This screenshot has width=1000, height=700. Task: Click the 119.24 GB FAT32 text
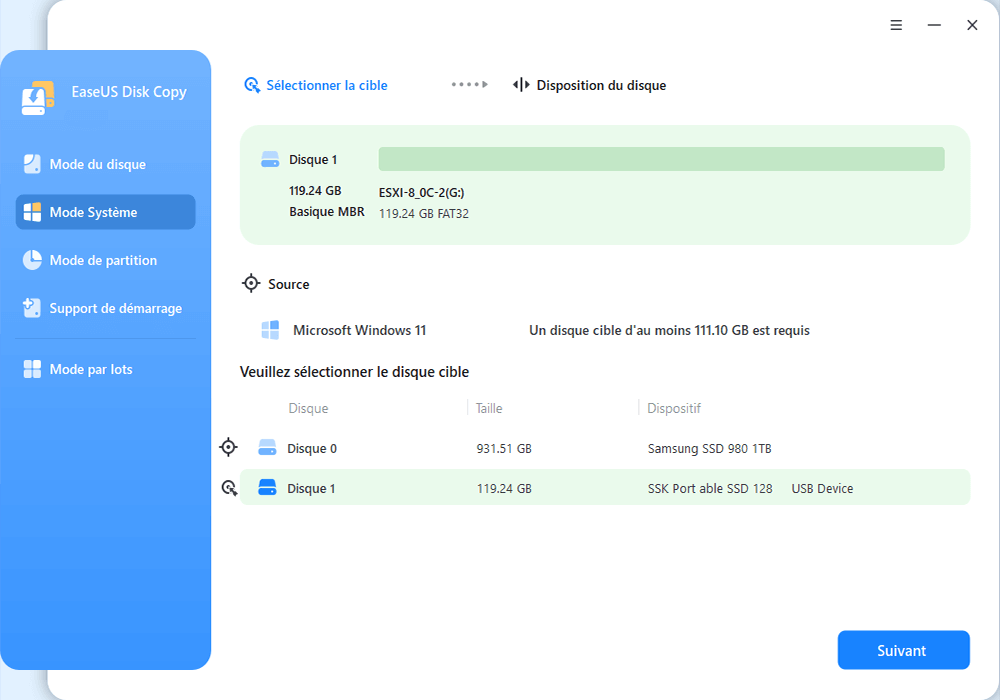click(x=424, y=214)
